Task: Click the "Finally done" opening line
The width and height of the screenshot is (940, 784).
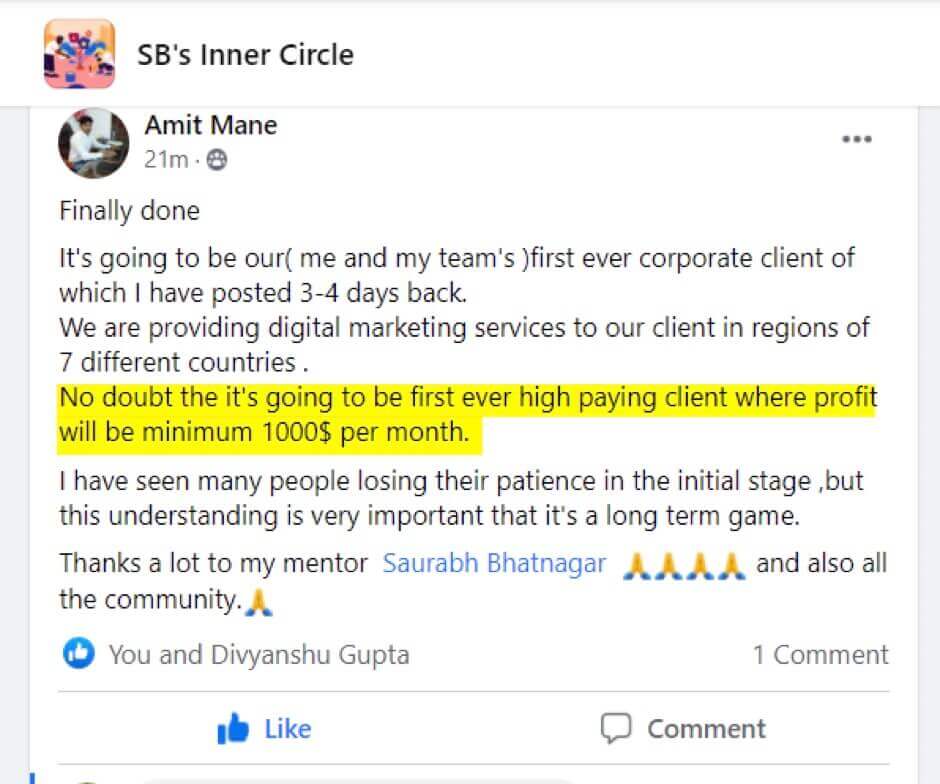Action: (x=129, y=211)
